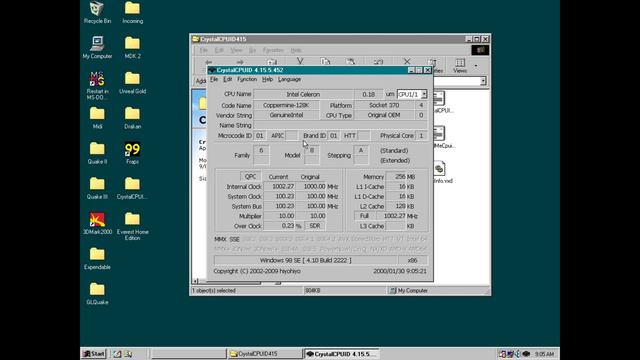Click the Copyright hiyohiyo text
This screenshot has width=640, height=360.
(257, 271)
